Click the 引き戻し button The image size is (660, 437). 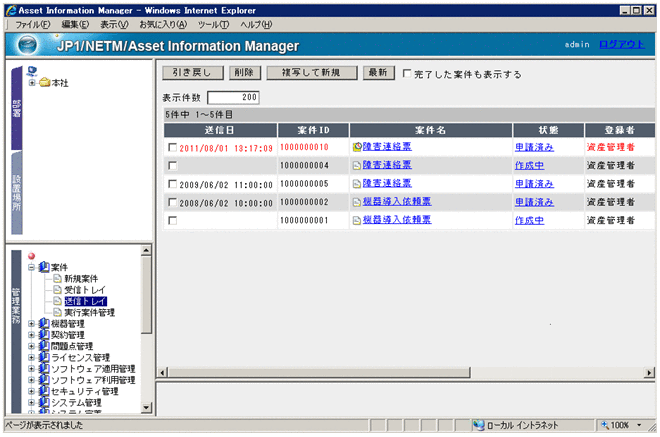pyautogui.click(x=193, y=73)
